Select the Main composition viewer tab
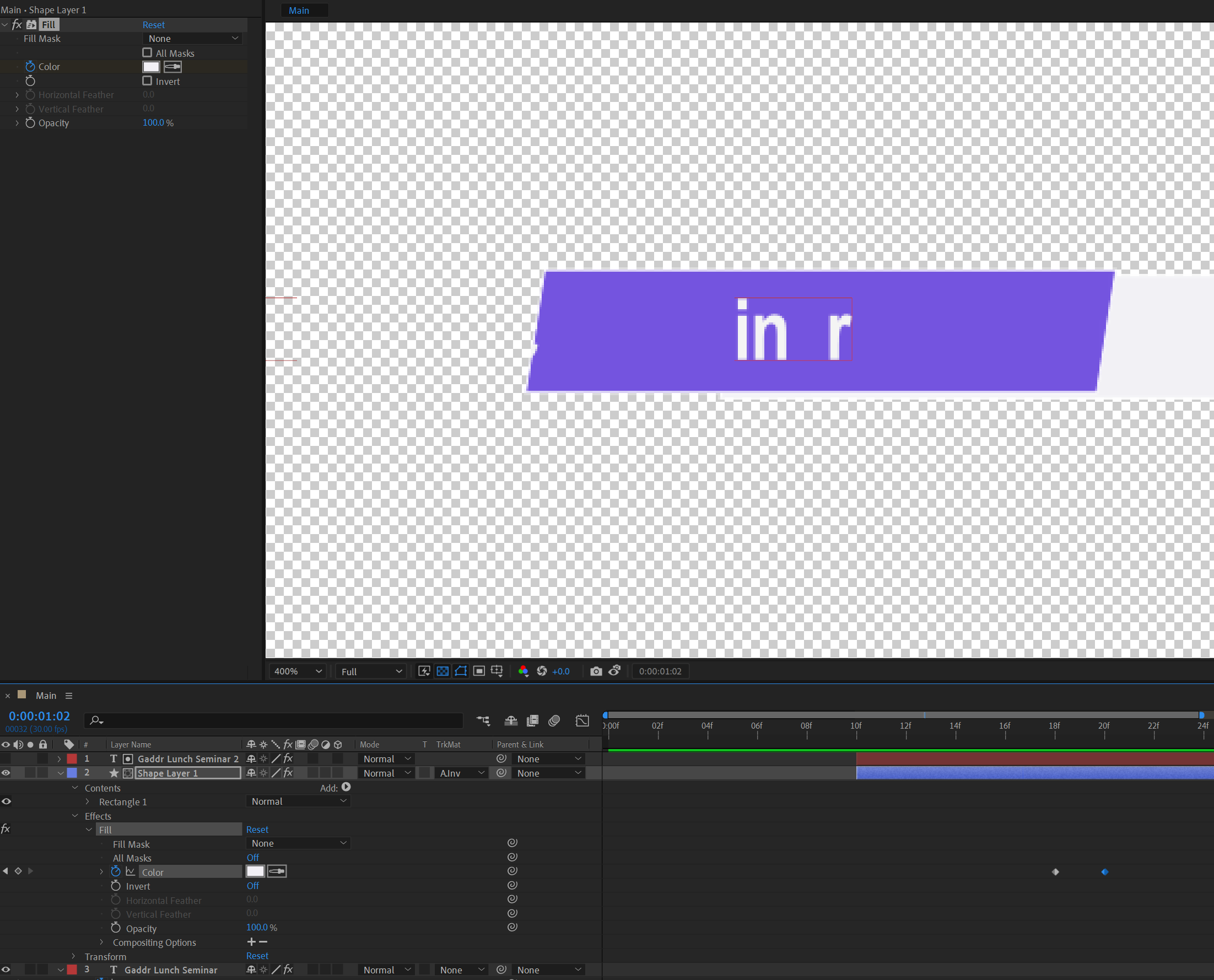1214x980 pixels. tap(299, 10)
